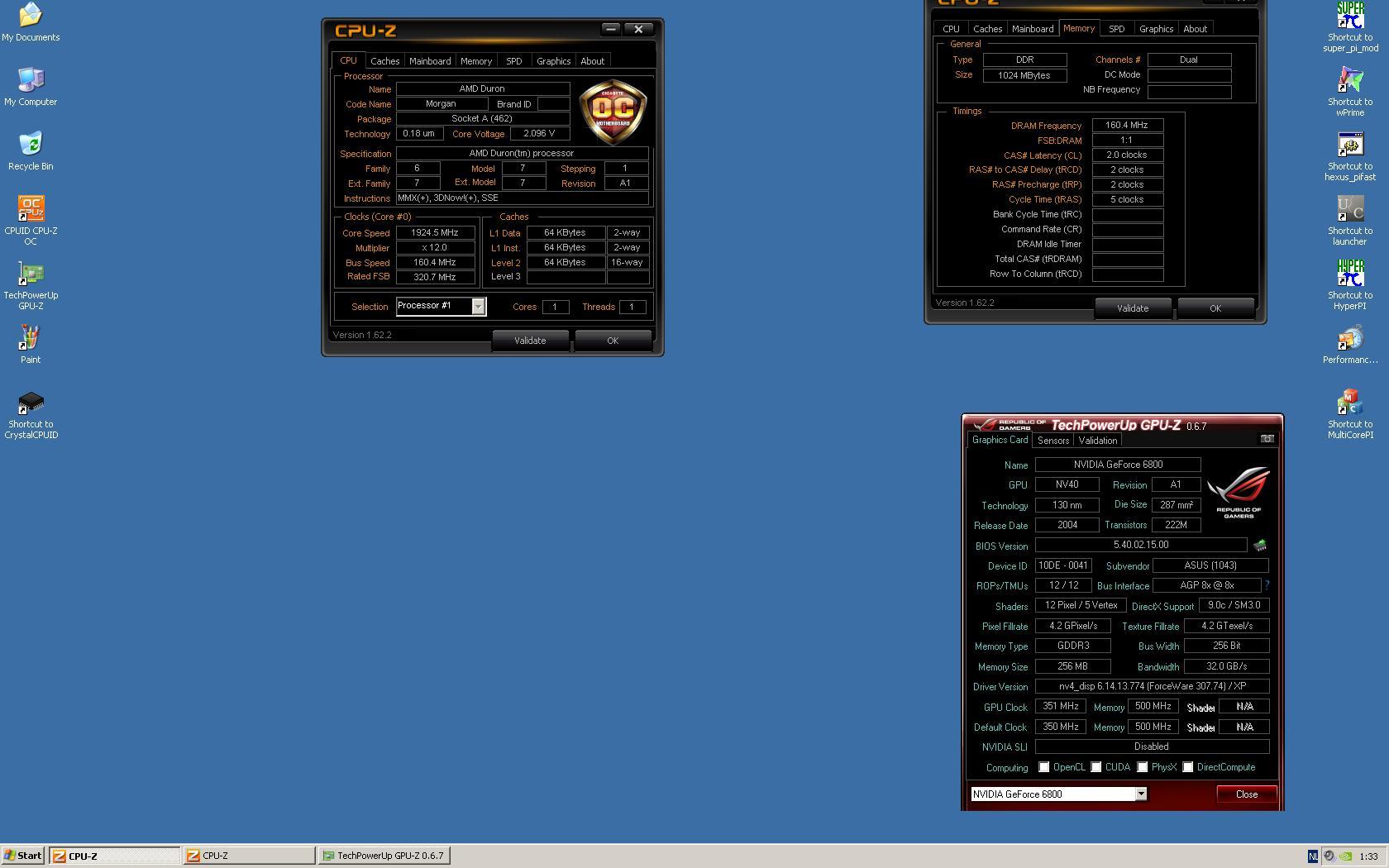Switch to Caches tab in CPU window
Viewport: 1389px width, 868px height.
[x=384, y=61]
